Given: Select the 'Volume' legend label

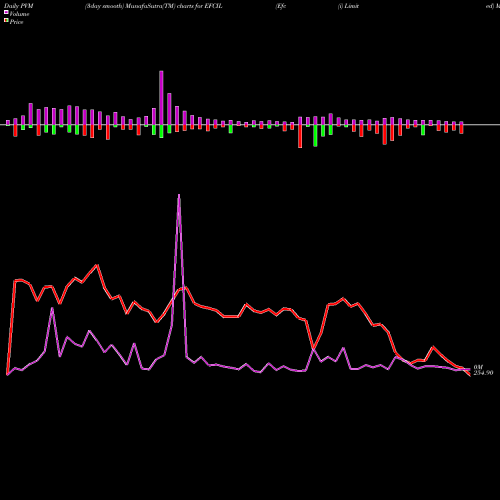Looking at the screenshot, I should coord(19,14).
